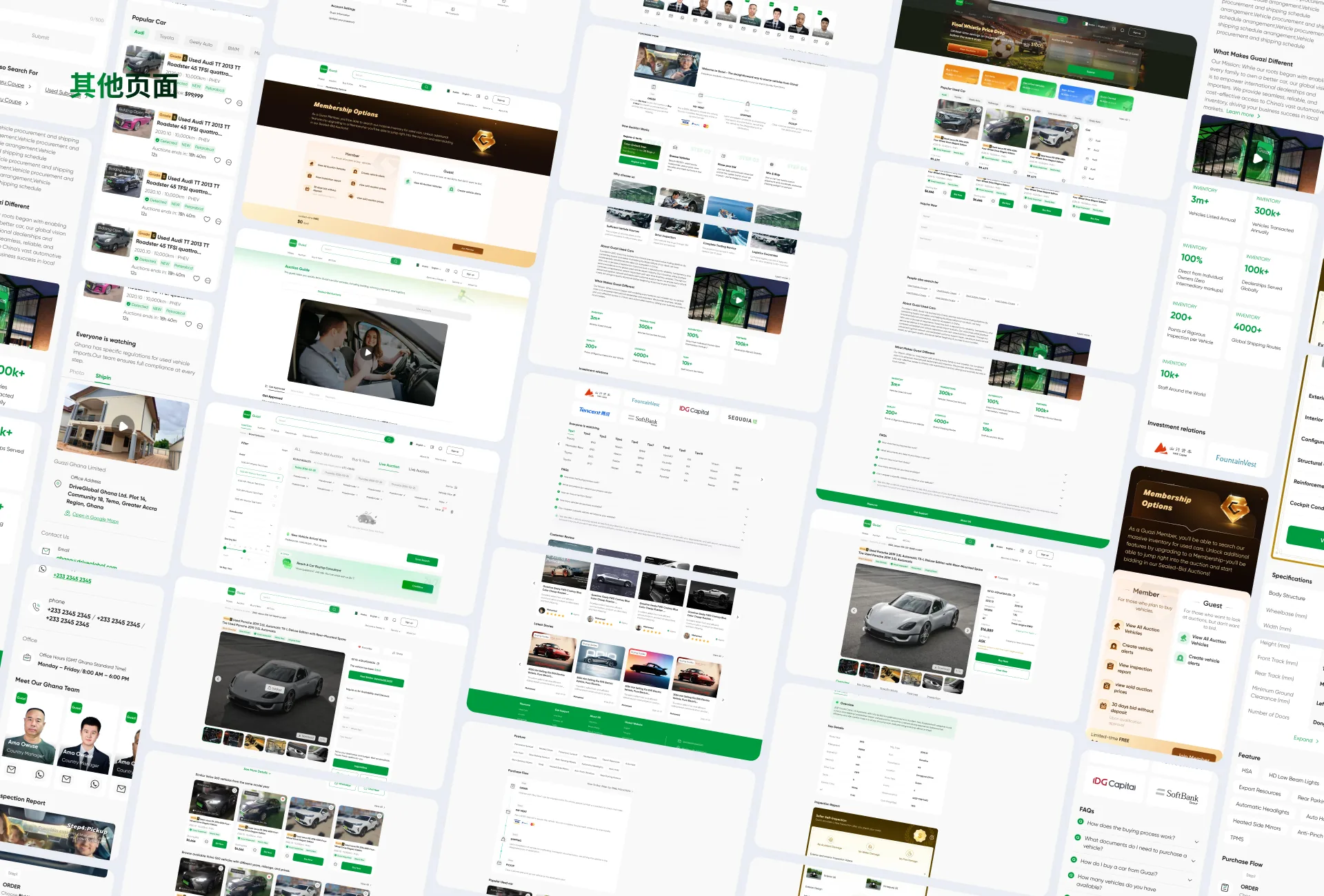The height and width of the screenshot is (896, 1324).
Task: Click the WhatsApp icon under the first Ama Owuse
Action: (39, 775)
